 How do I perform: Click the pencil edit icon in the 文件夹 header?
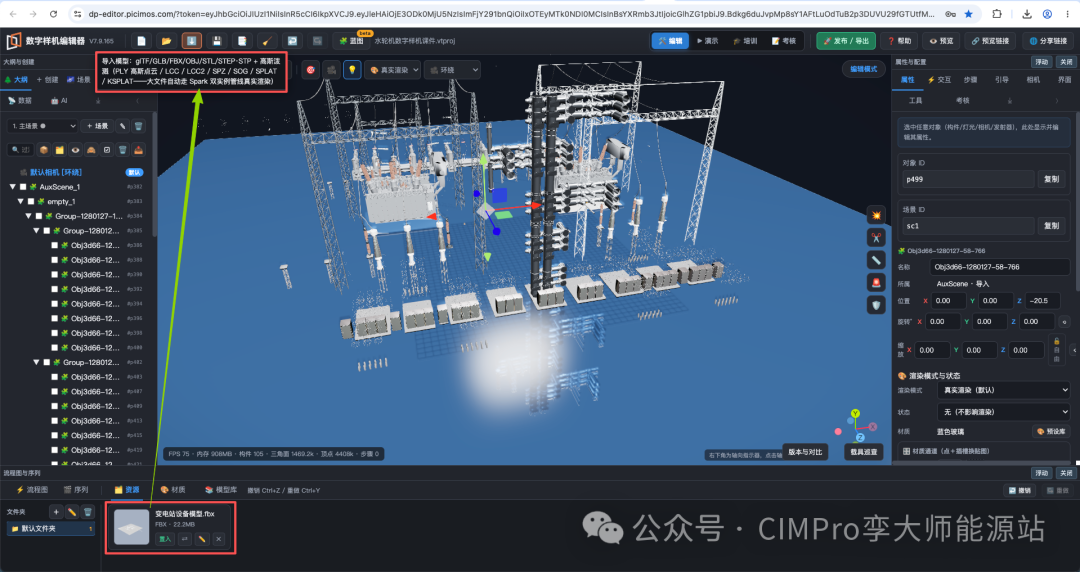click(72, 511)
